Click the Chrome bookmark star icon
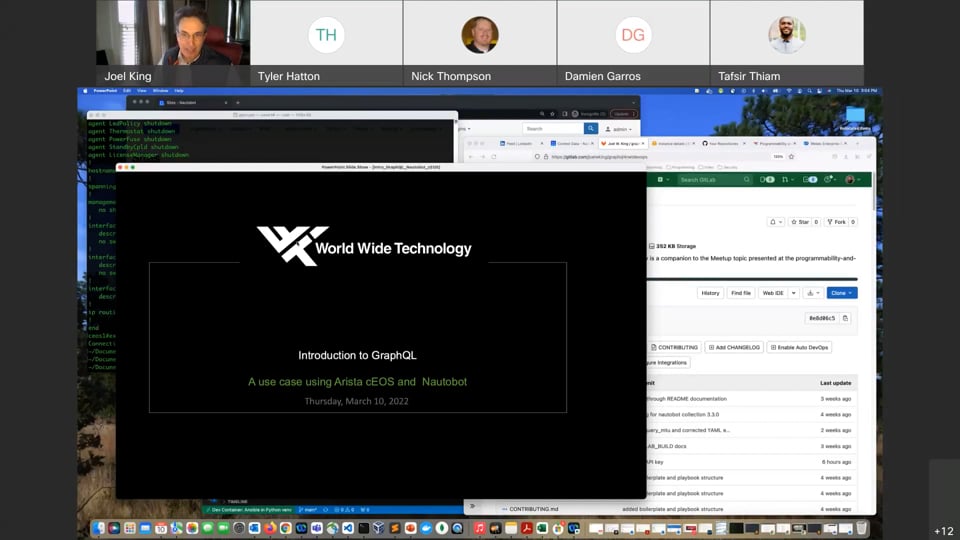Image resolution: width=960 pixels, height=540 pixels. (552, 114)
